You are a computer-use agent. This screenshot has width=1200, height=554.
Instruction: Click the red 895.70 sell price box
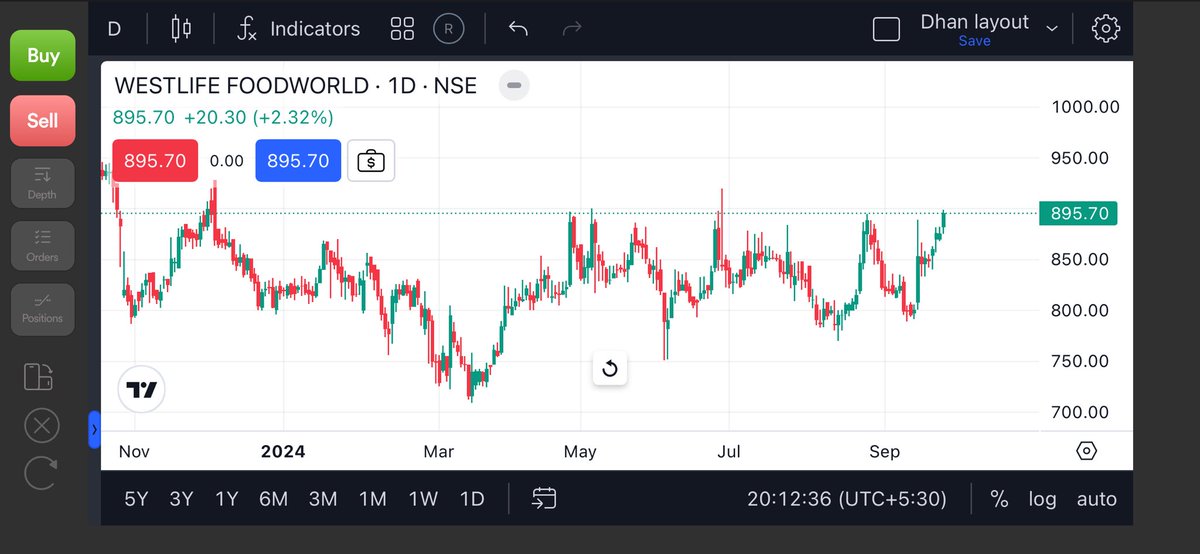[155, 161]
